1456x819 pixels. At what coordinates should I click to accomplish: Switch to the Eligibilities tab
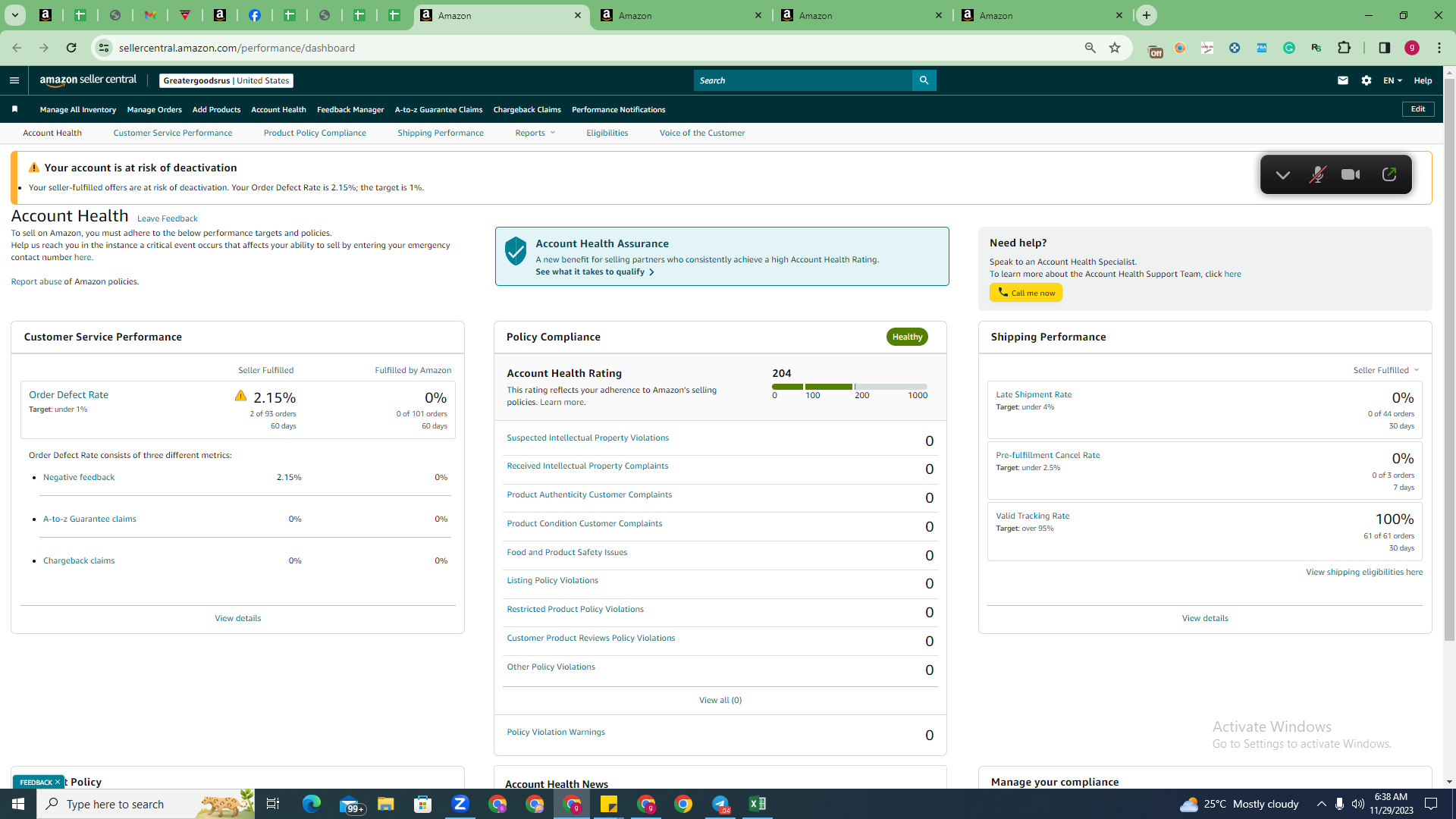607,133
